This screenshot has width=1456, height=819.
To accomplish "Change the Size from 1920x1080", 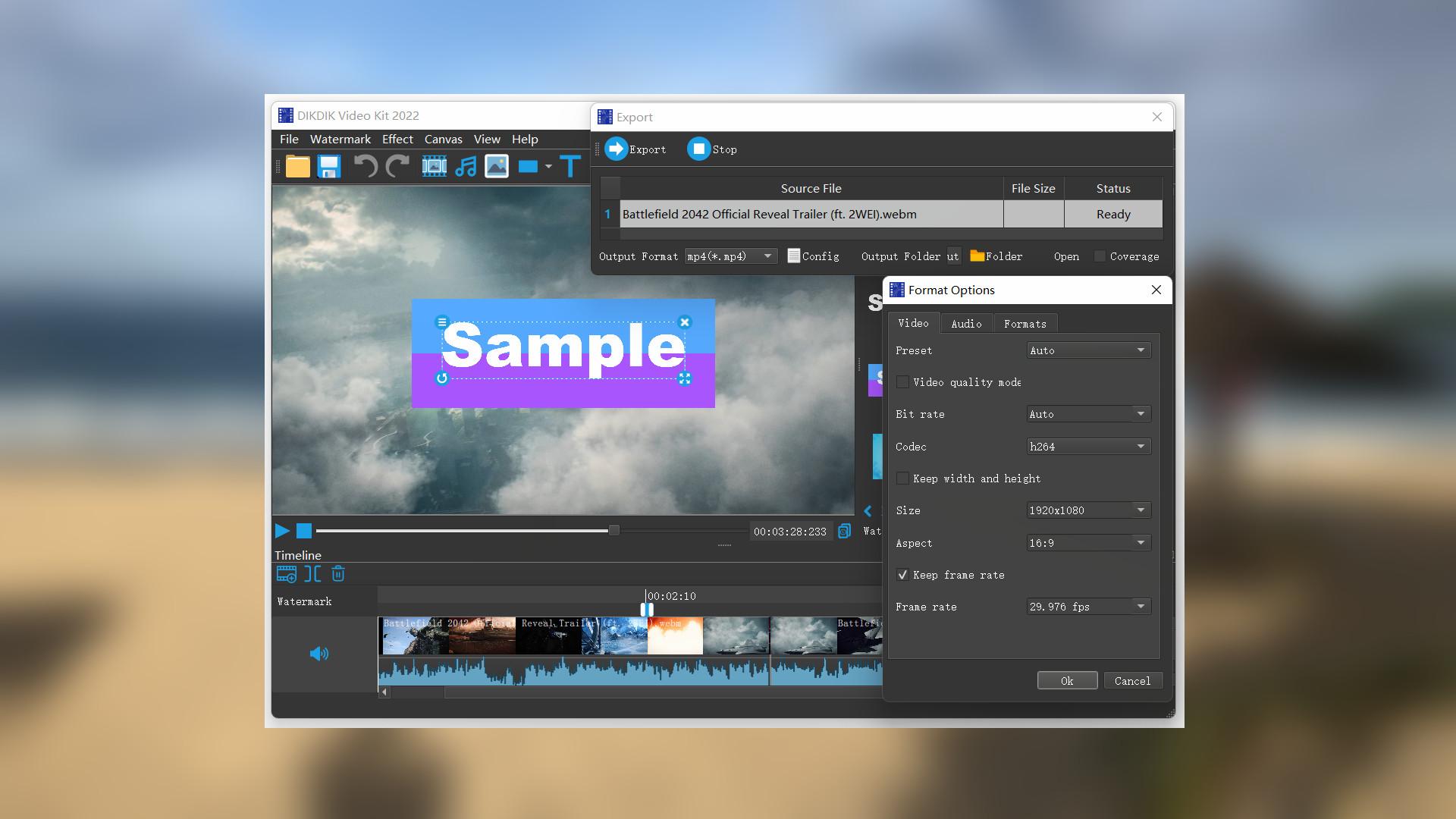I will tap(1141, 510).
